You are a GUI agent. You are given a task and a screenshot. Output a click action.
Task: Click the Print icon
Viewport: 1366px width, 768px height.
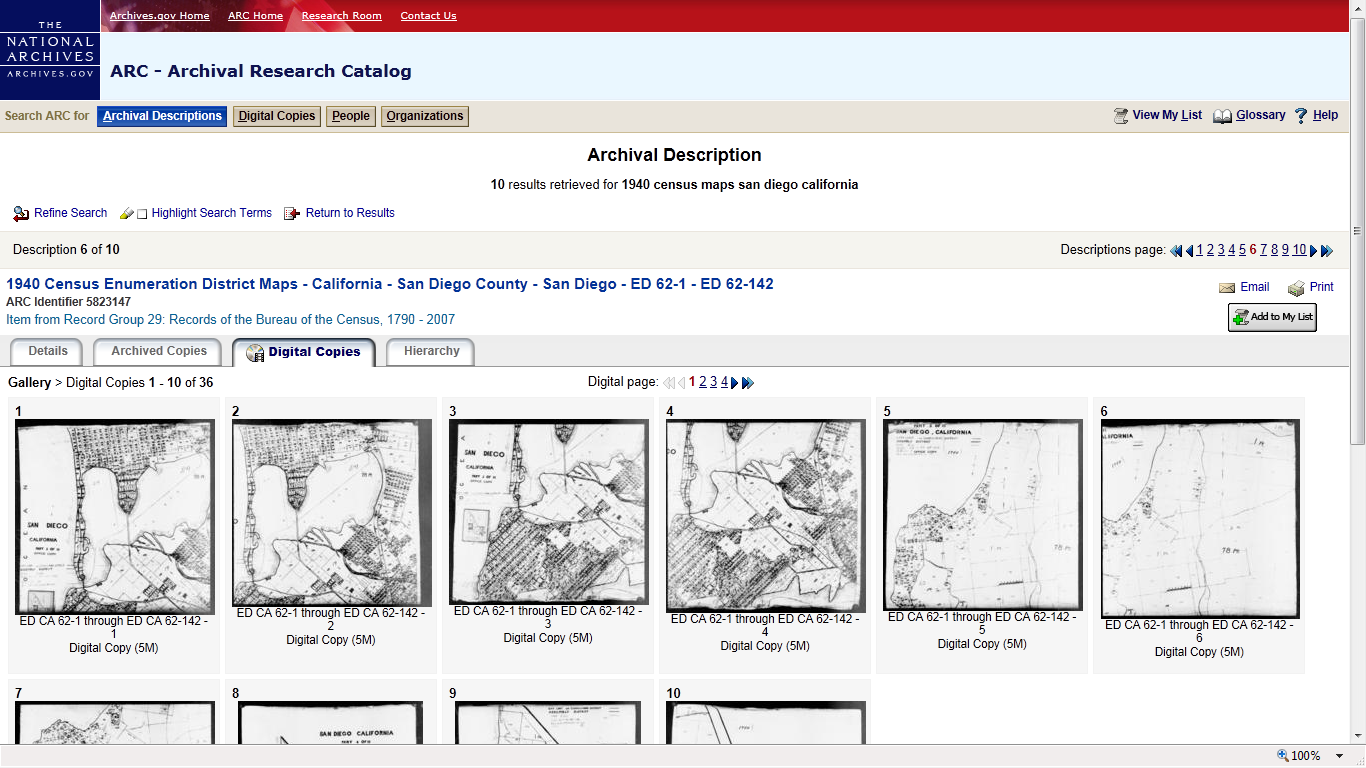(x=1295, y=287)
